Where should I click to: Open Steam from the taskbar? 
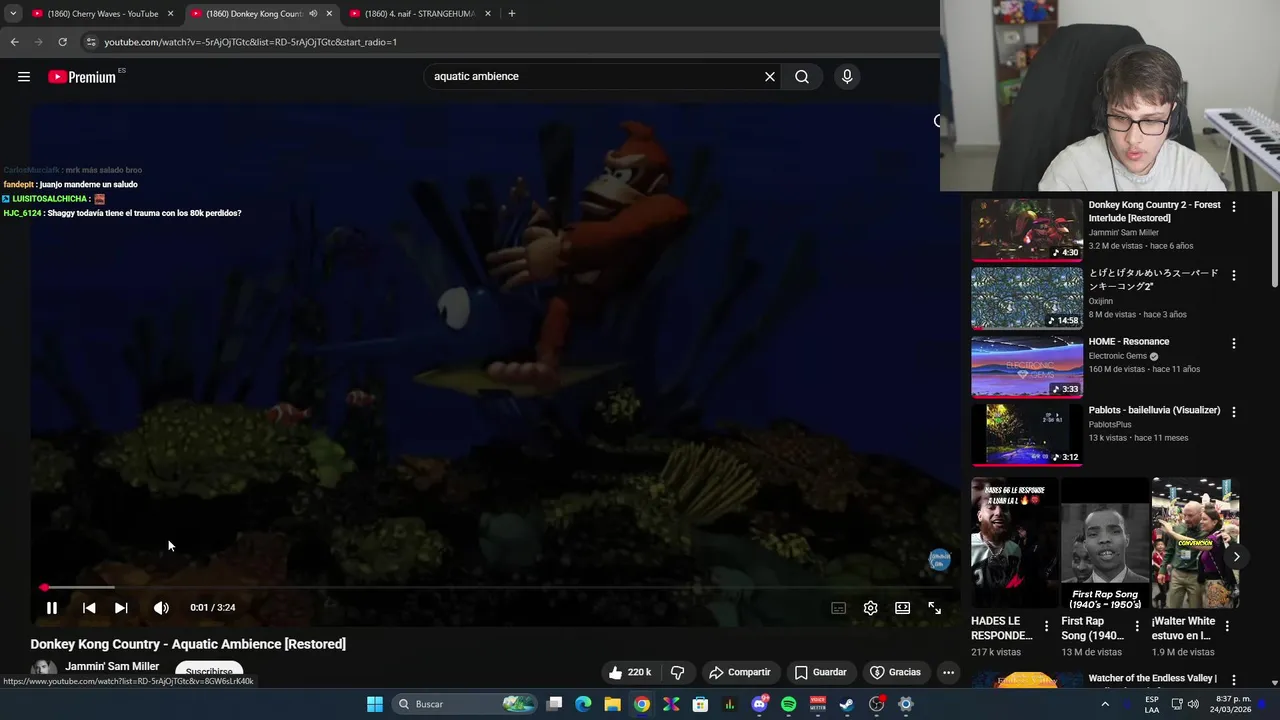coord(846,704)
